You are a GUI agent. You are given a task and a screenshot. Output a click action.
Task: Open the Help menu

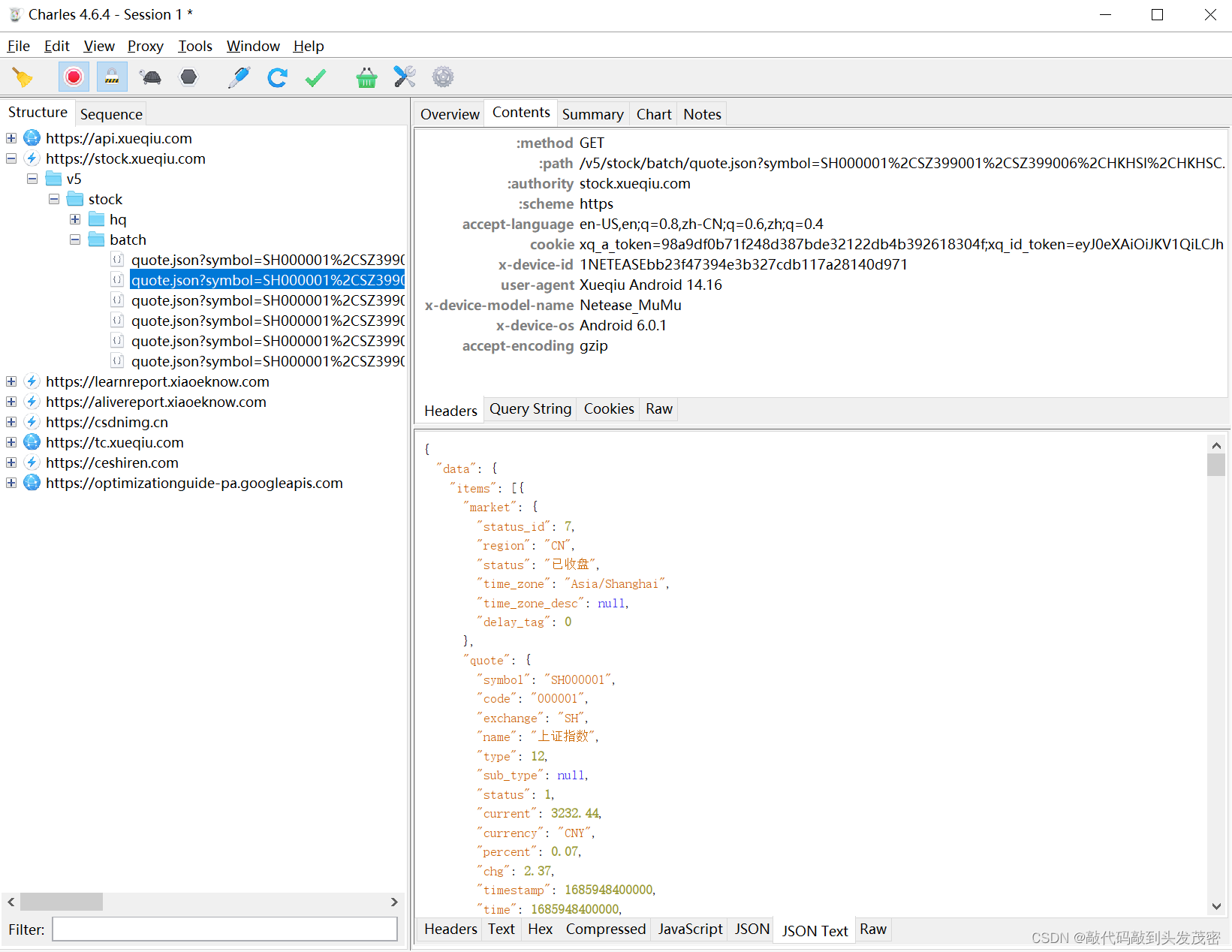[x=309, y=46]
